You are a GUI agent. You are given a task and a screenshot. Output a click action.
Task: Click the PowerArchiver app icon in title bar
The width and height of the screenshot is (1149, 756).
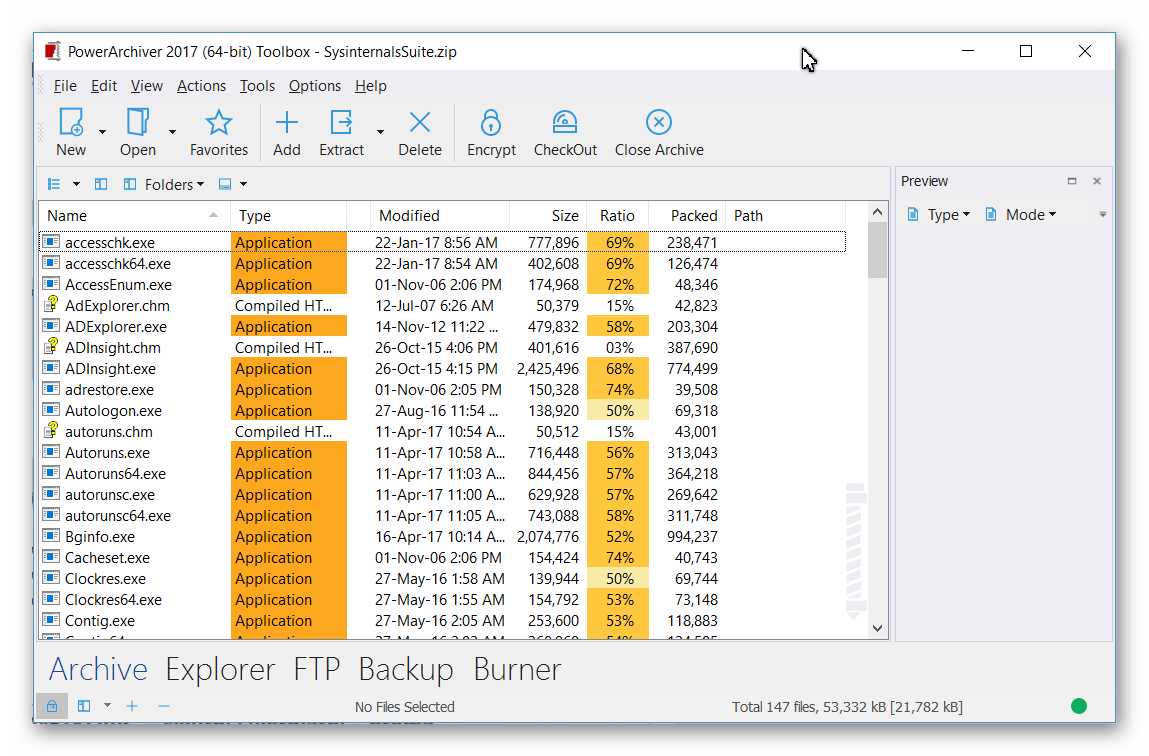pos(52,51)
